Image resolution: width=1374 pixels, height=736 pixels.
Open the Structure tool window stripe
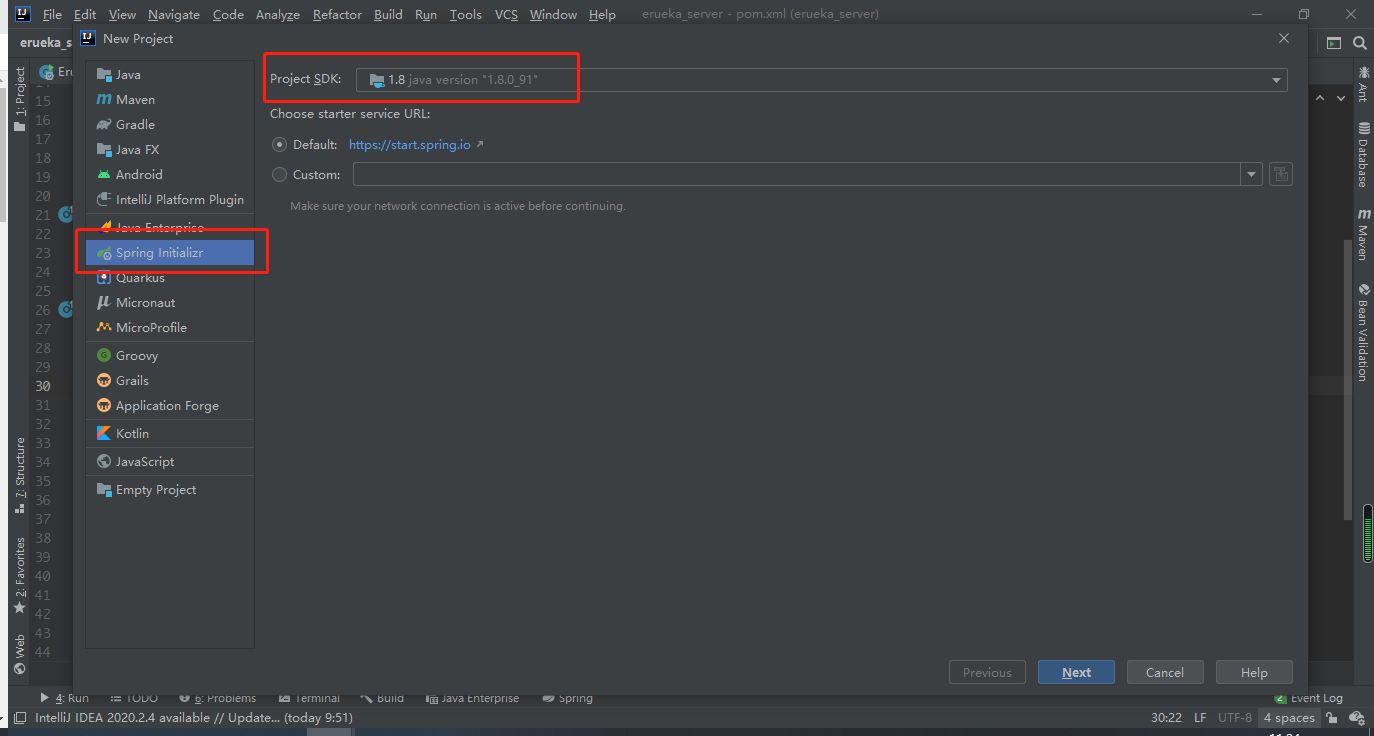point(19,475)
